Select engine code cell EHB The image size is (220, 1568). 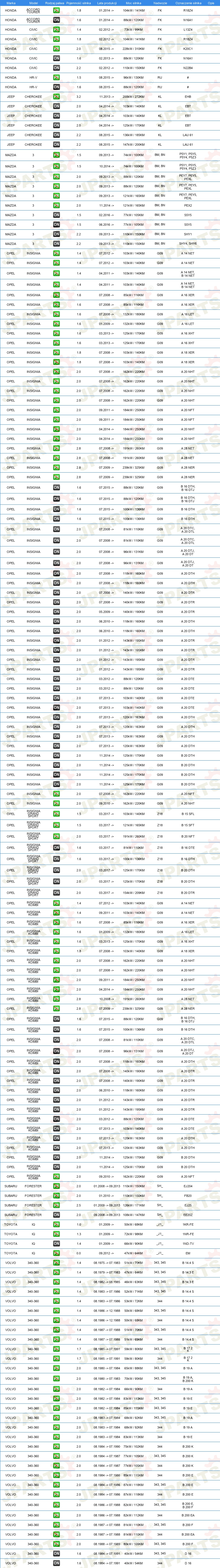click(x=188, y=97)
